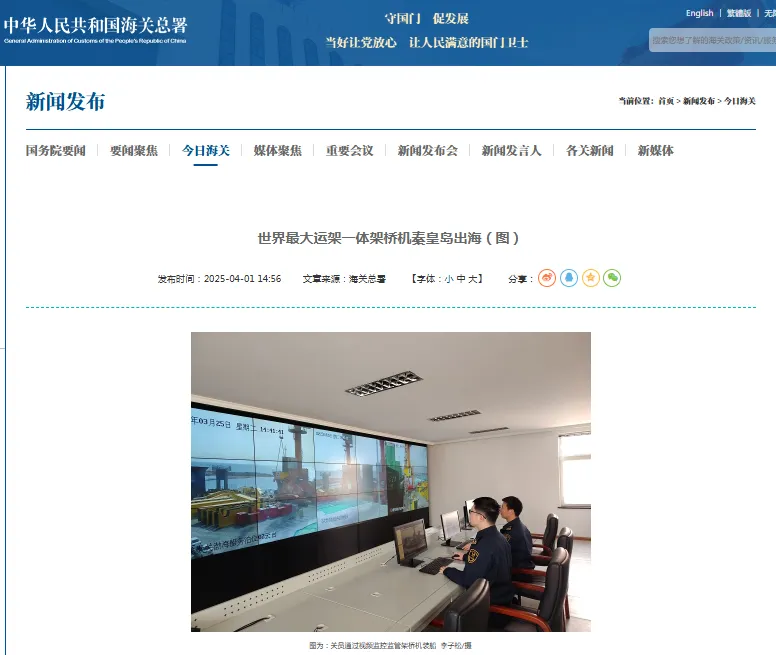Share the article to Weibo
Screen dimensions: 776x655
tap(547, 278)
